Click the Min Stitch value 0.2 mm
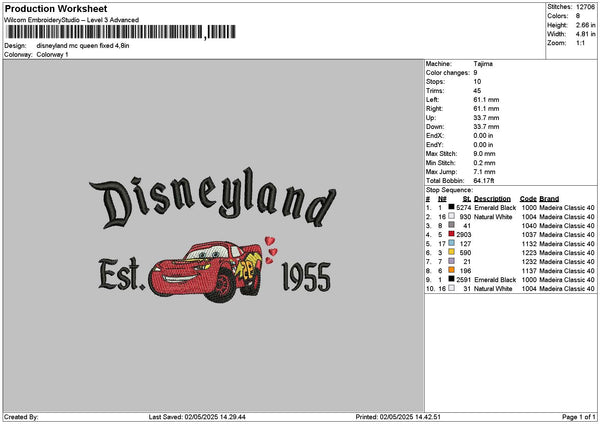Image resolution: width=600 pixels, height=424 pixels. tap(484, 163)
